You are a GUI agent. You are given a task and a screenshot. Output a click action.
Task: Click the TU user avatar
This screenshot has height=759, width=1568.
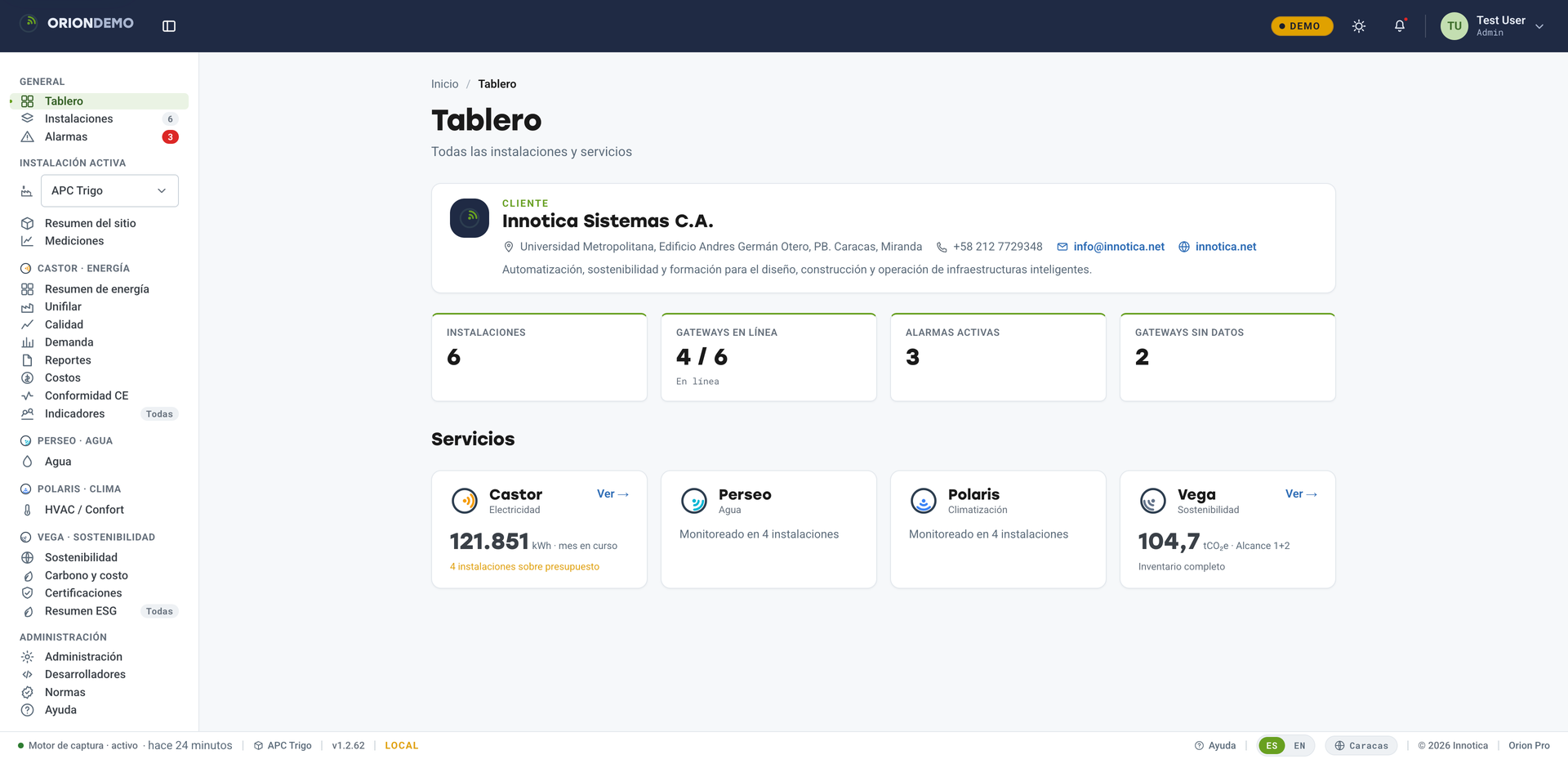[1454, 26]
